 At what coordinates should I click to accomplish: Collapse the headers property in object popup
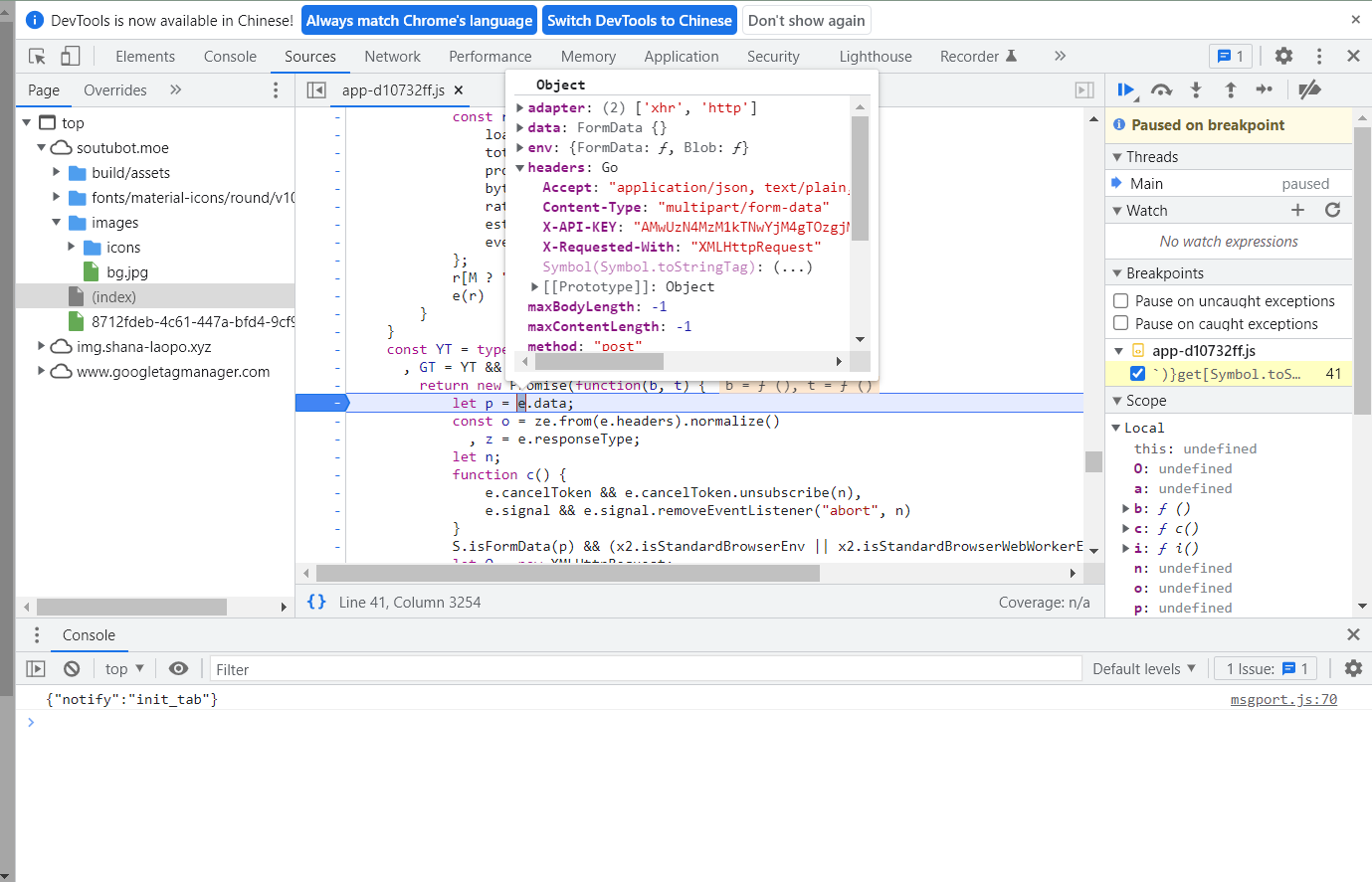[519, 168]
